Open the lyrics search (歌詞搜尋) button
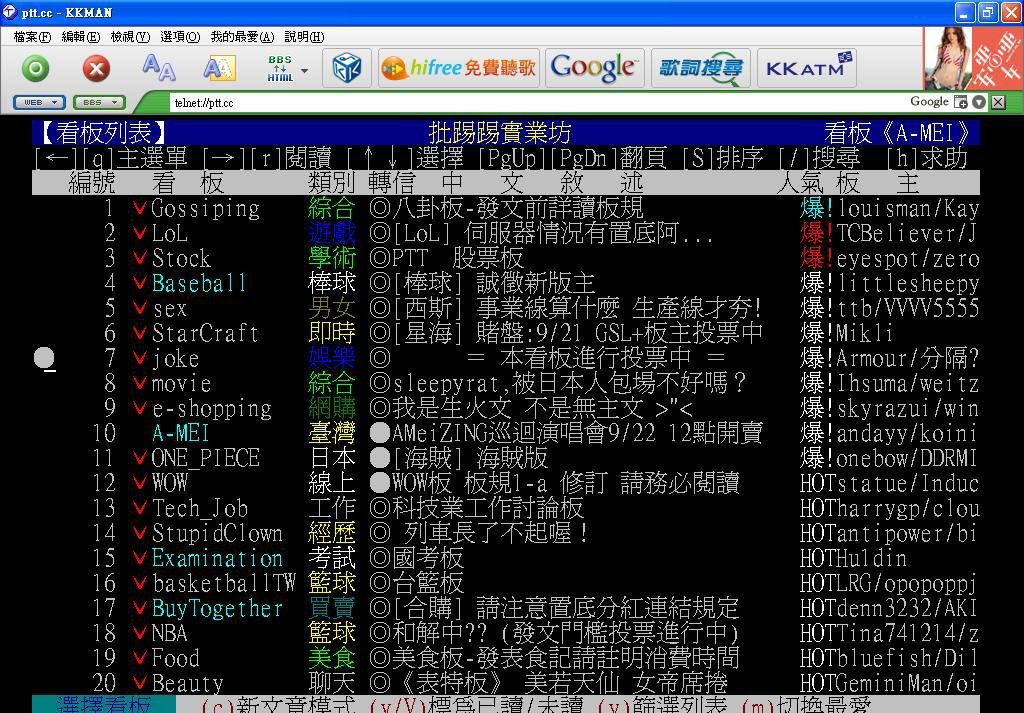 700,68
